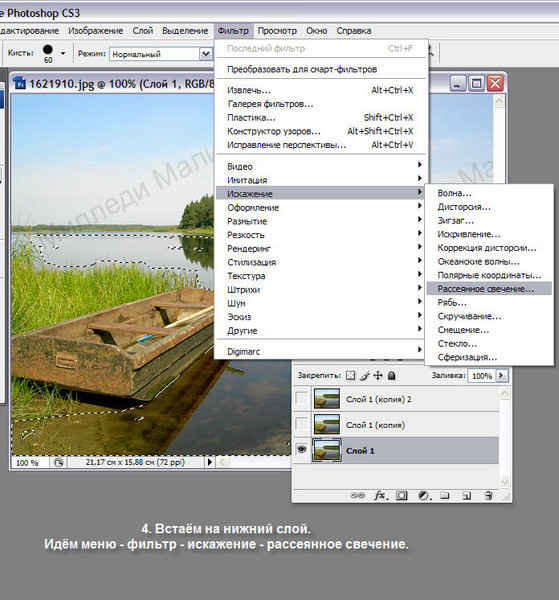Show layer Слой 1 (копия) 2
This screenshot has height=600, width=559.
coord(302,398)
